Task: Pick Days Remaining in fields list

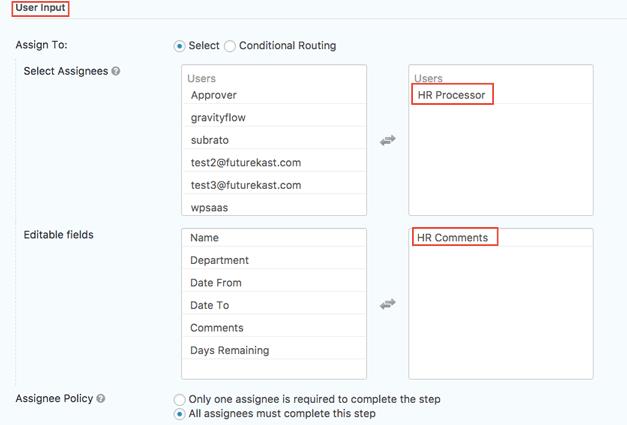Action: [230, 350]
